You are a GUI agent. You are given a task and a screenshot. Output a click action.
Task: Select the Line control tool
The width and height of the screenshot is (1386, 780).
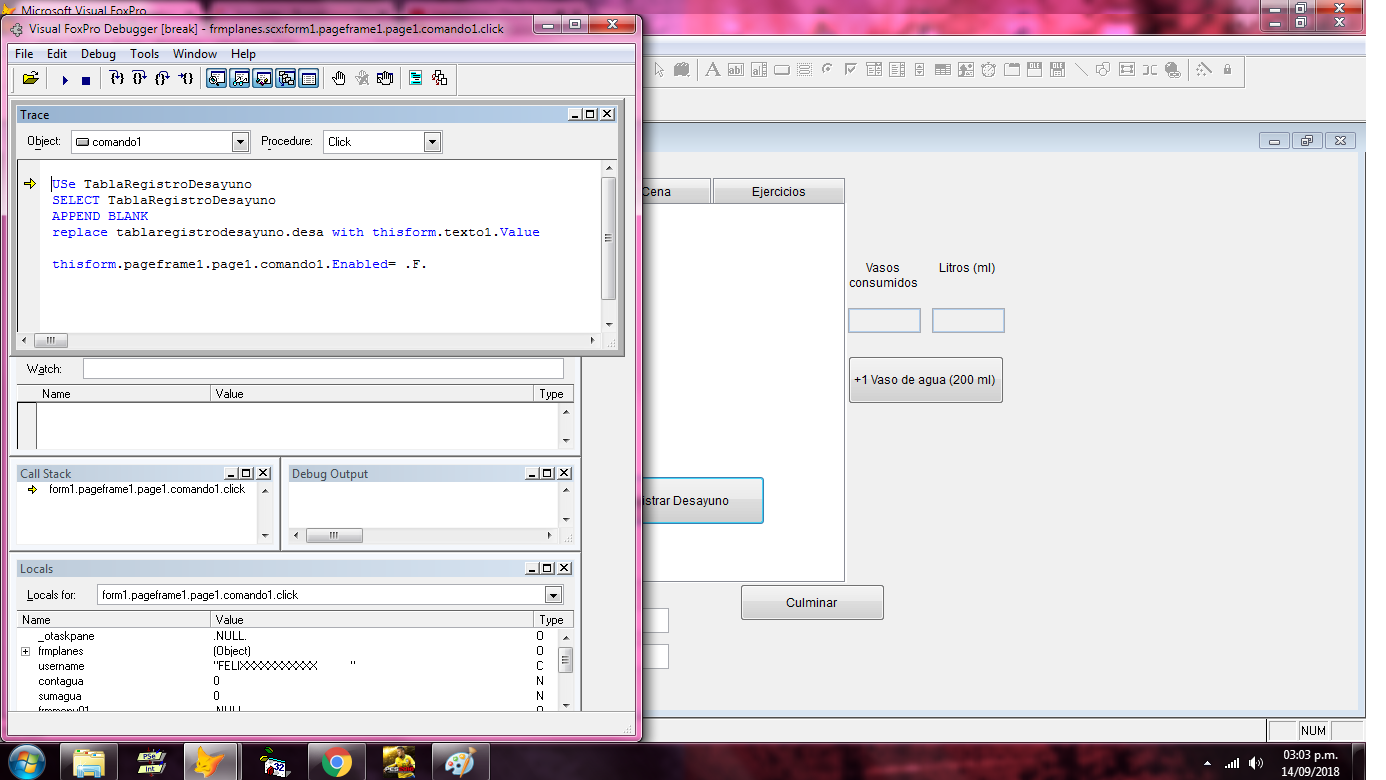tap(1081, 69)
